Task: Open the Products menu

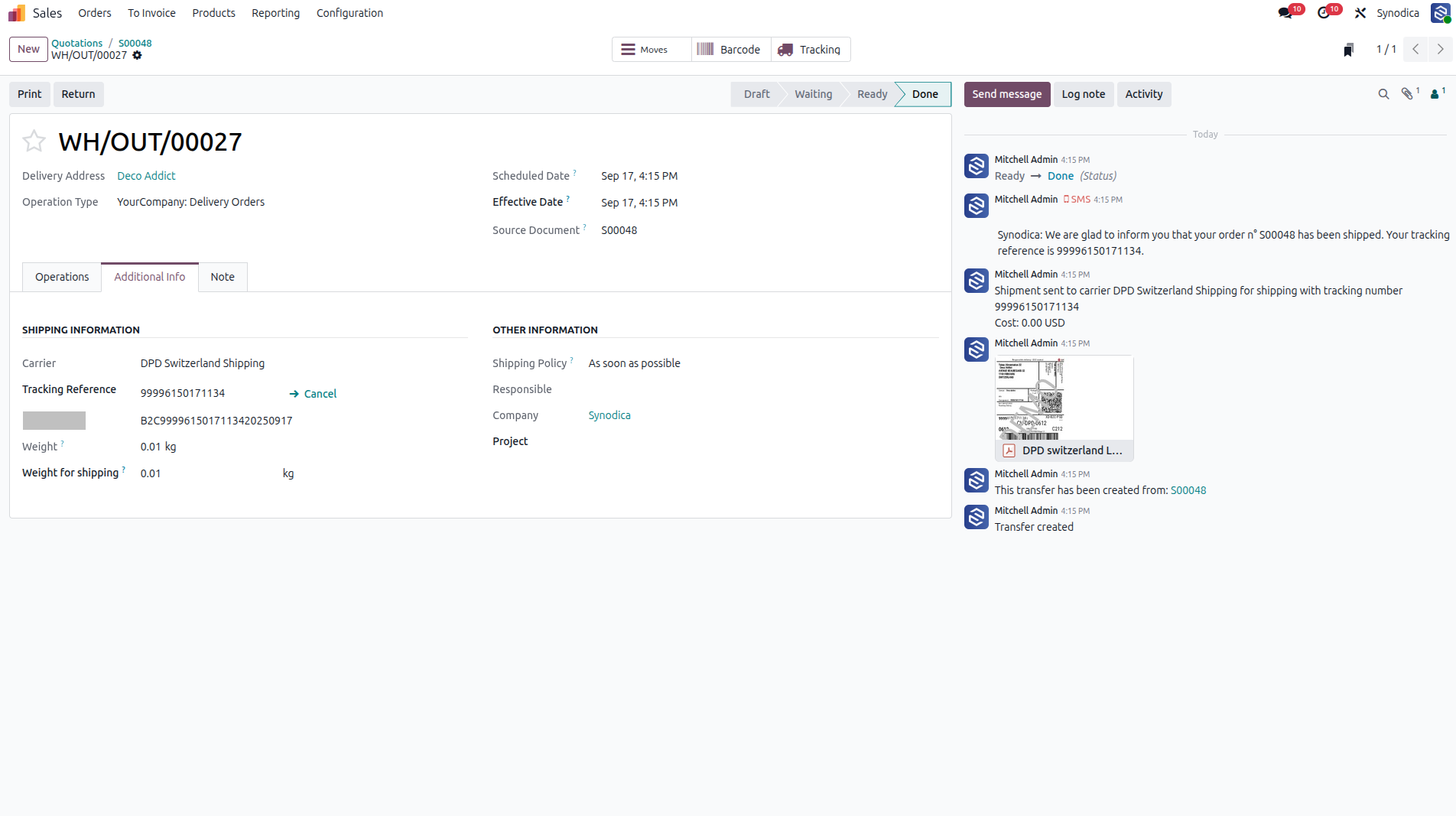Action: pos(214,13)
